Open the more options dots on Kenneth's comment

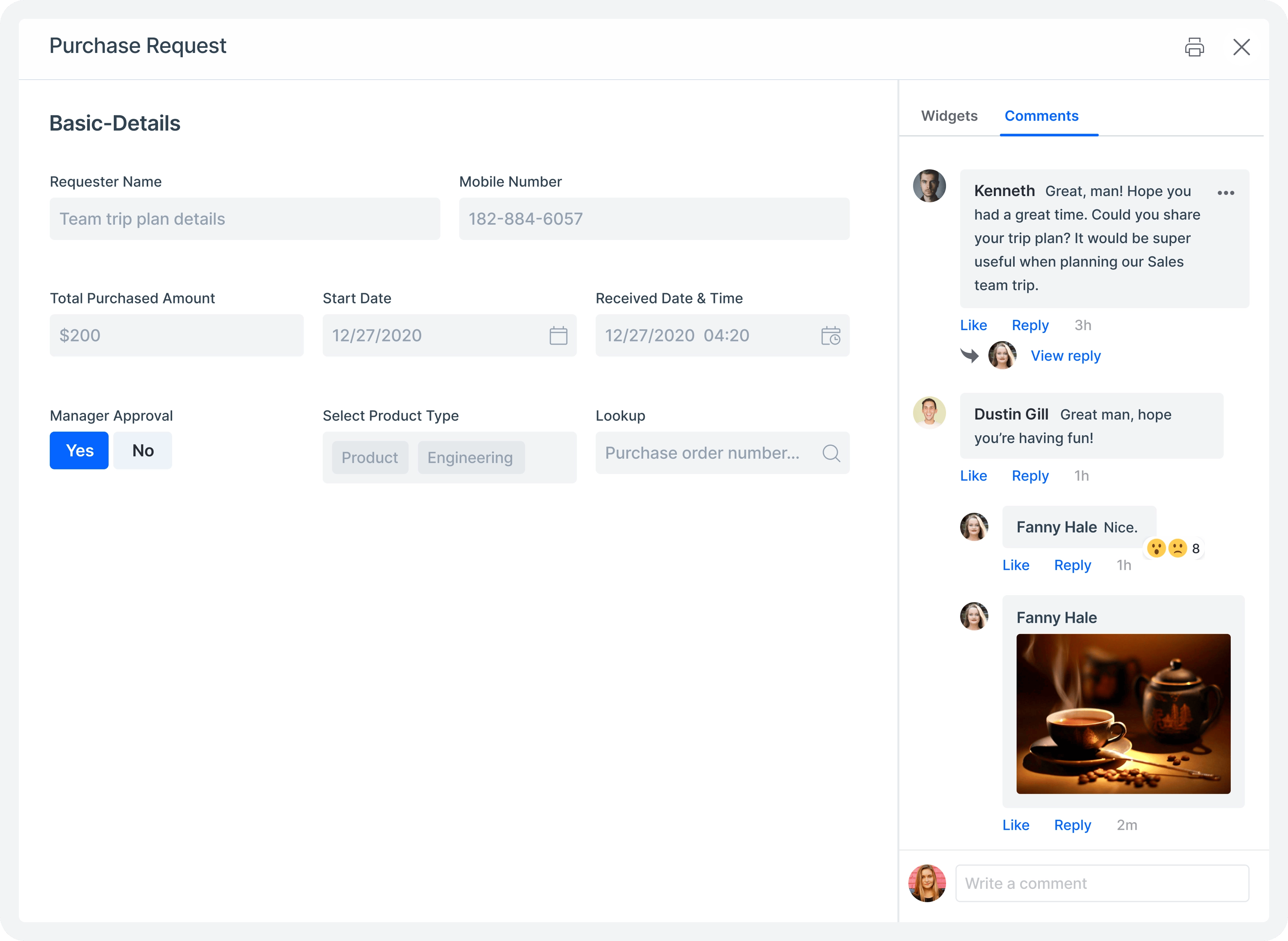click(x=1225, y=193)
